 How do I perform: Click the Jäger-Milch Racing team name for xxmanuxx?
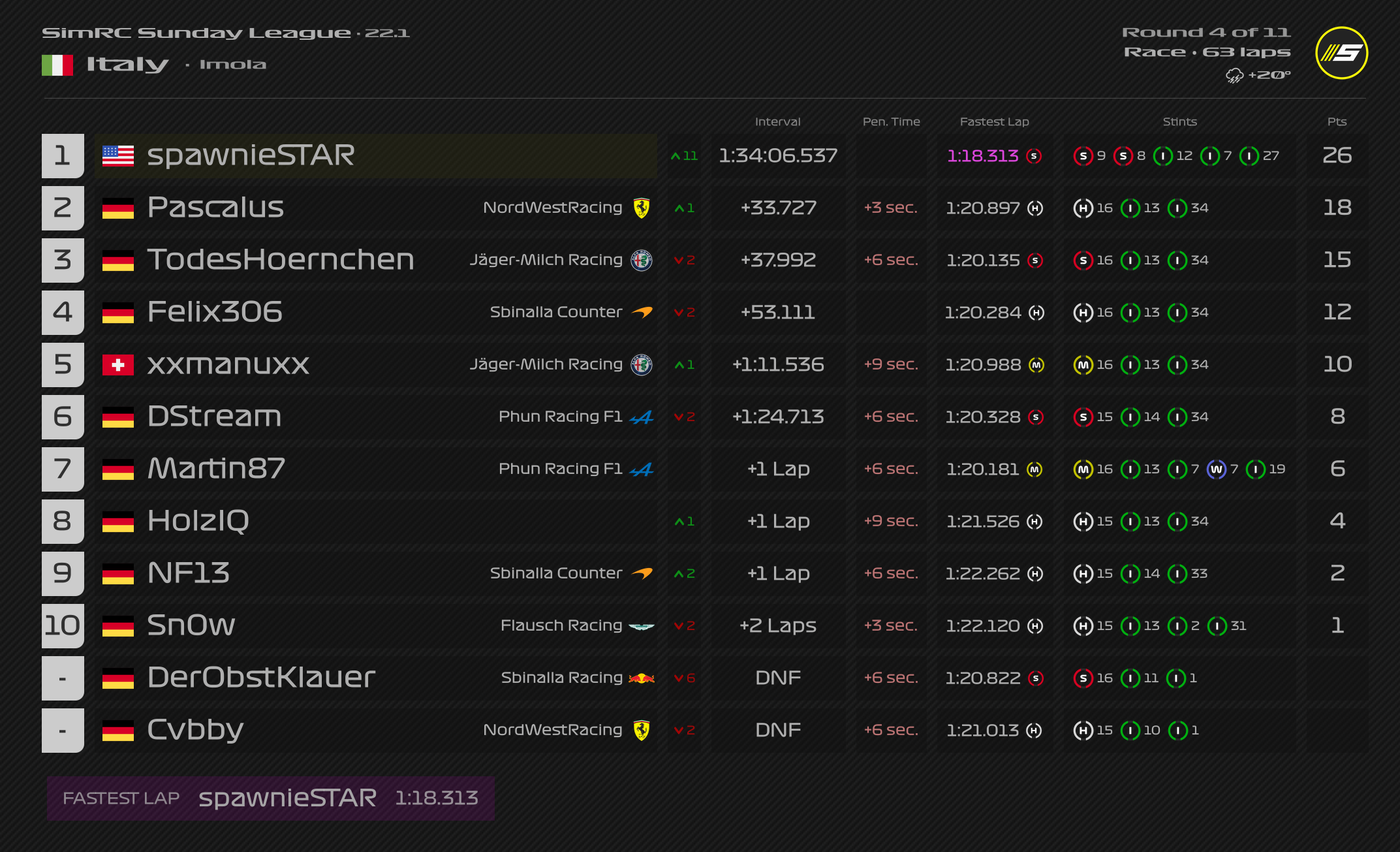546,364
